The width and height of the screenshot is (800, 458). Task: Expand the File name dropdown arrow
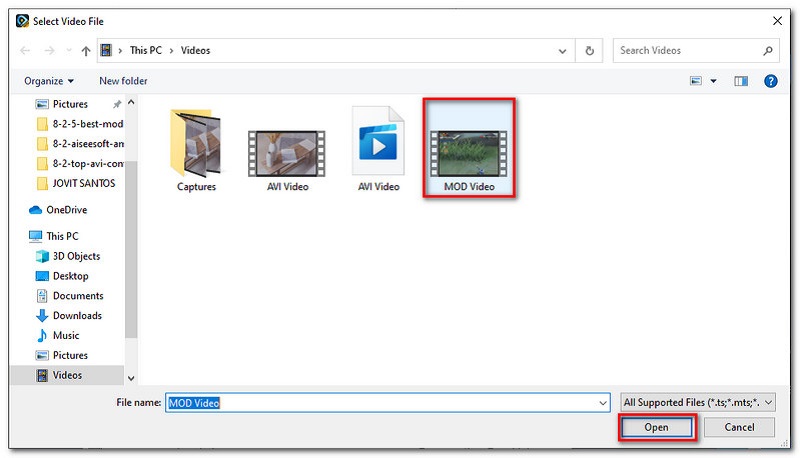602,402
